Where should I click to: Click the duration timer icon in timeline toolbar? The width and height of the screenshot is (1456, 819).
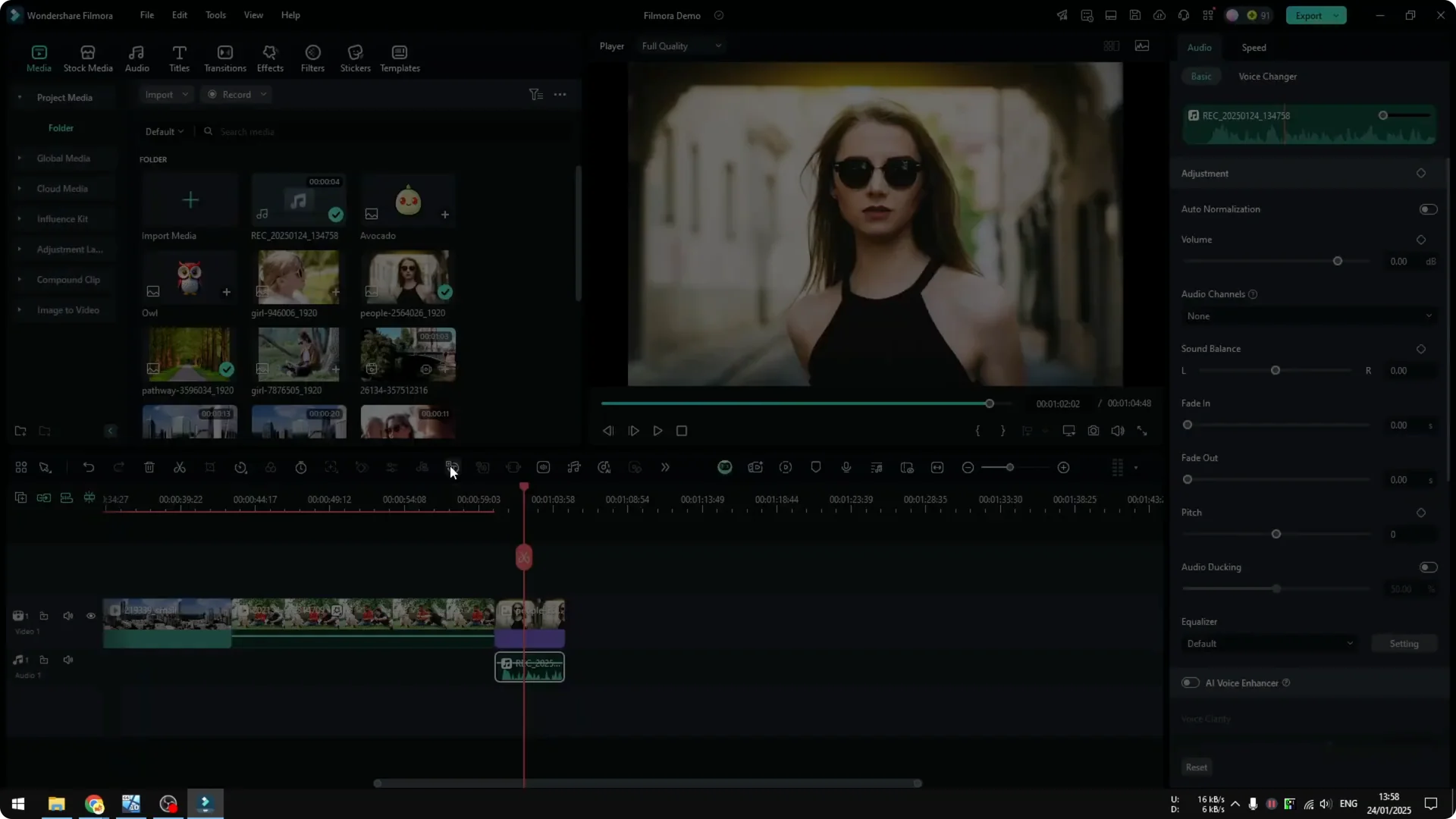(301, 467)
